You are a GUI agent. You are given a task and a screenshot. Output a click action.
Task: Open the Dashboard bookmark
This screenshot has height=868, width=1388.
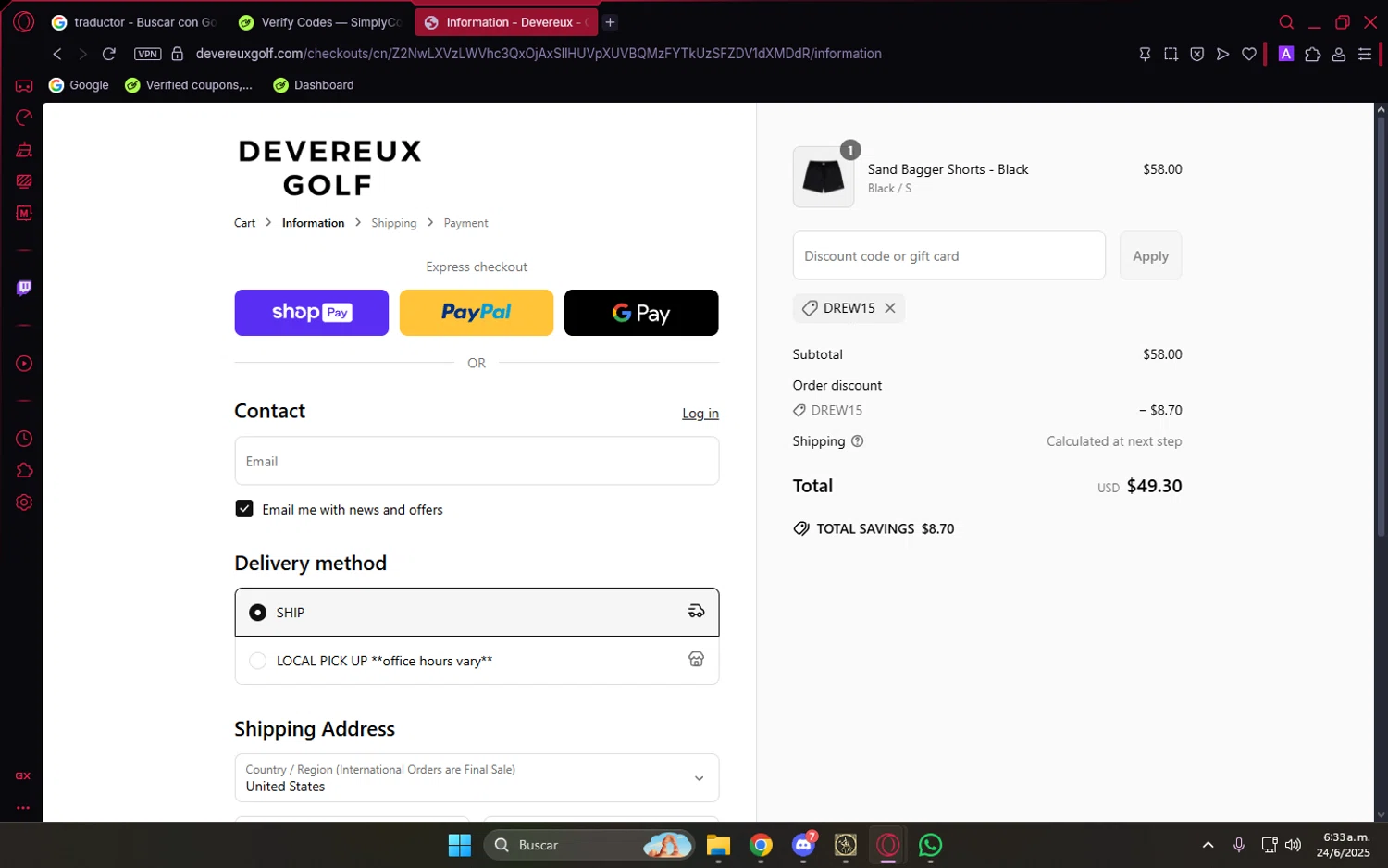[x=314, y=85]
